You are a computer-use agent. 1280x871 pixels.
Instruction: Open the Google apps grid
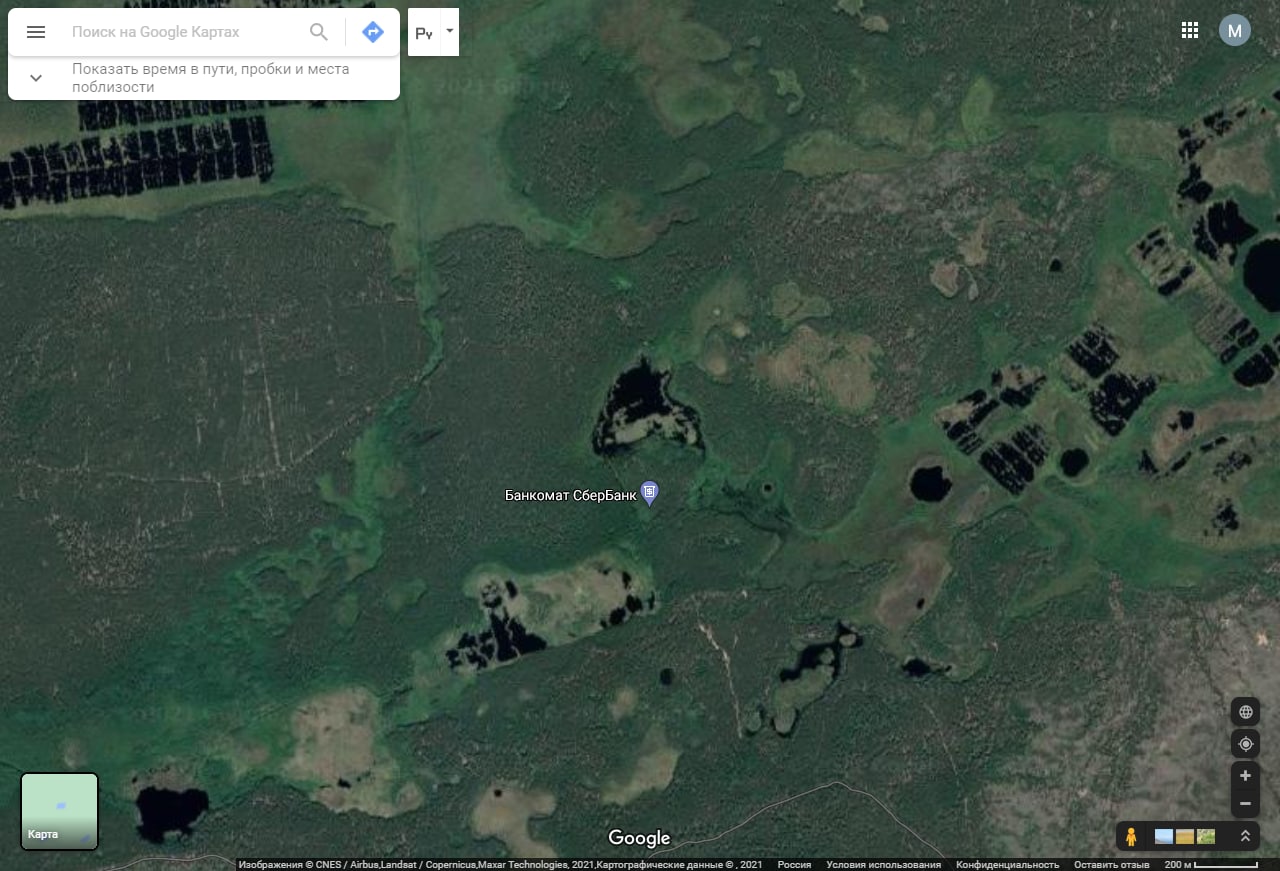tap(1190, 30)
